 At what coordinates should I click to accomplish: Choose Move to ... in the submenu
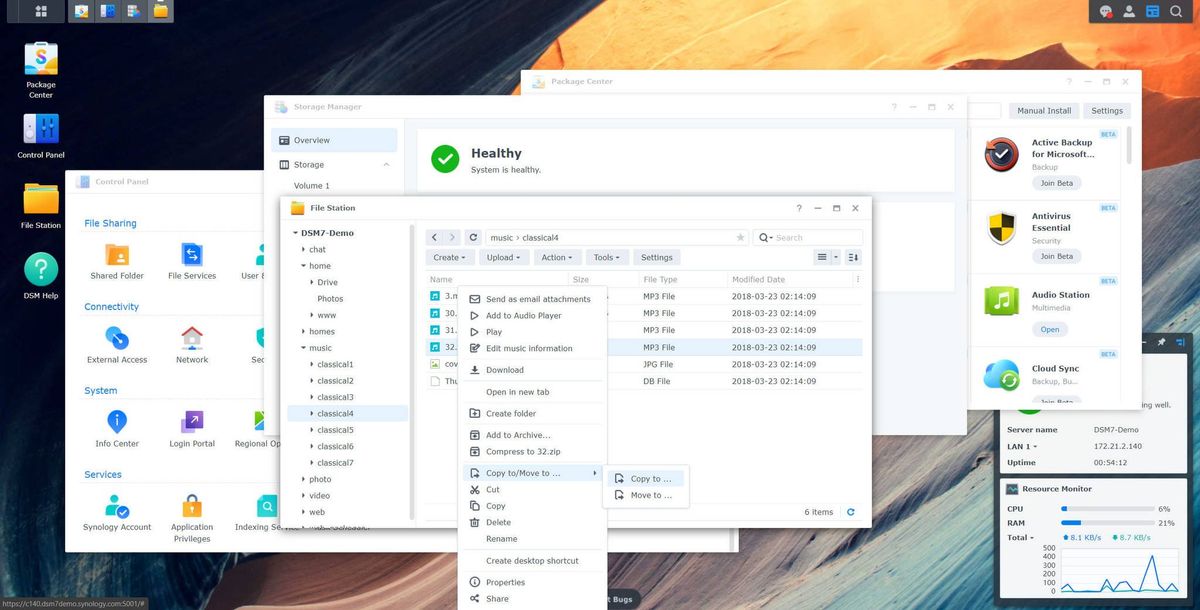click(646, 495)
